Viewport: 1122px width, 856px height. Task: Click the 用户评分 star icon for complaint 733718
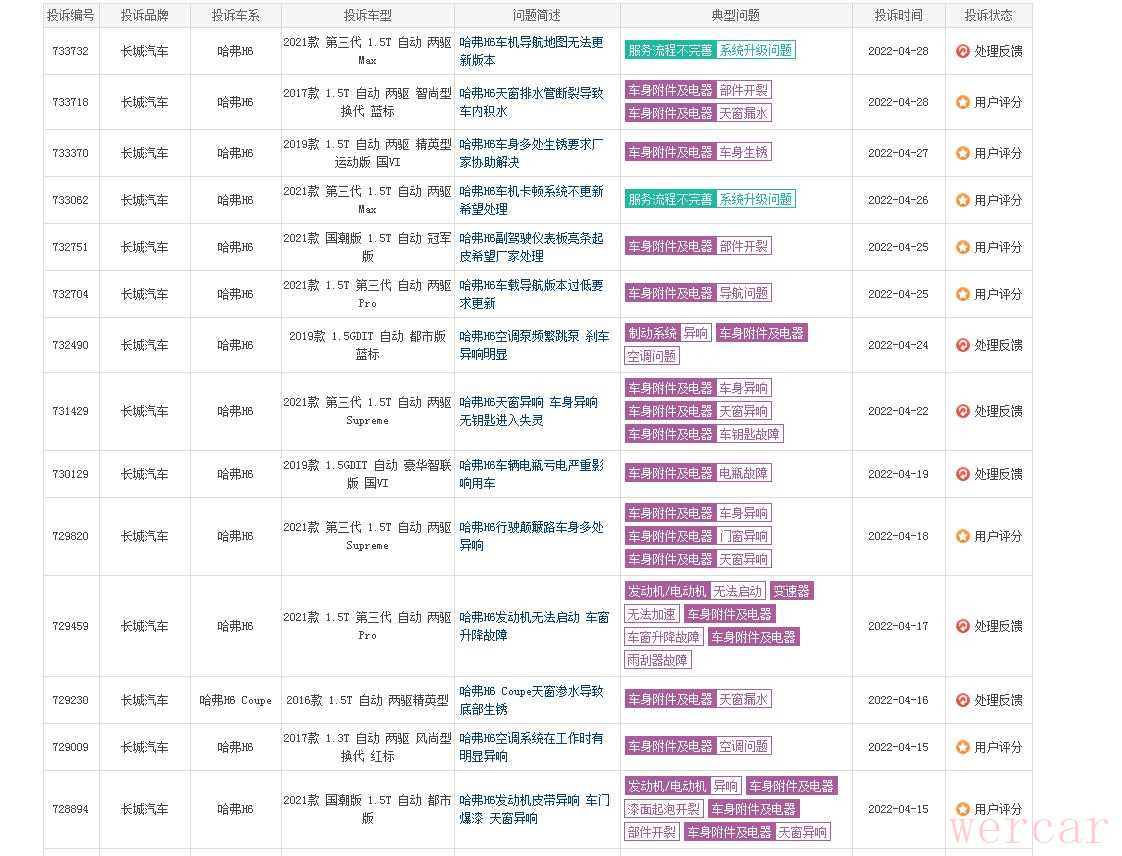point(963,102)
